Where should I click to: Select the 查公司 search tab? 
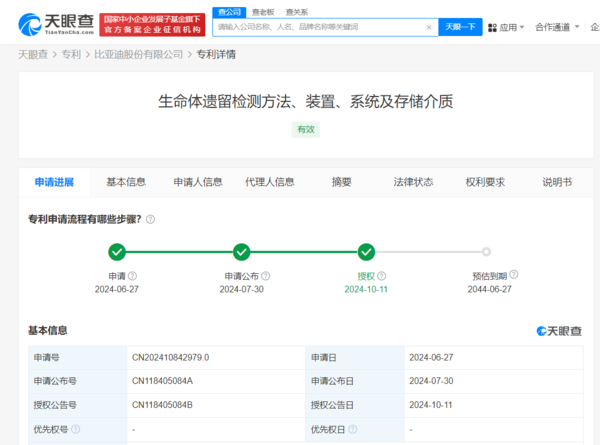[229, 12]
